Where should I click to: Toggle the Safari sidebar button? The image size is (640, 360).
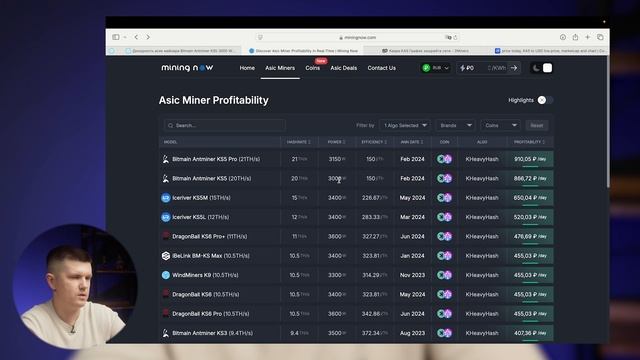[116, 37]
